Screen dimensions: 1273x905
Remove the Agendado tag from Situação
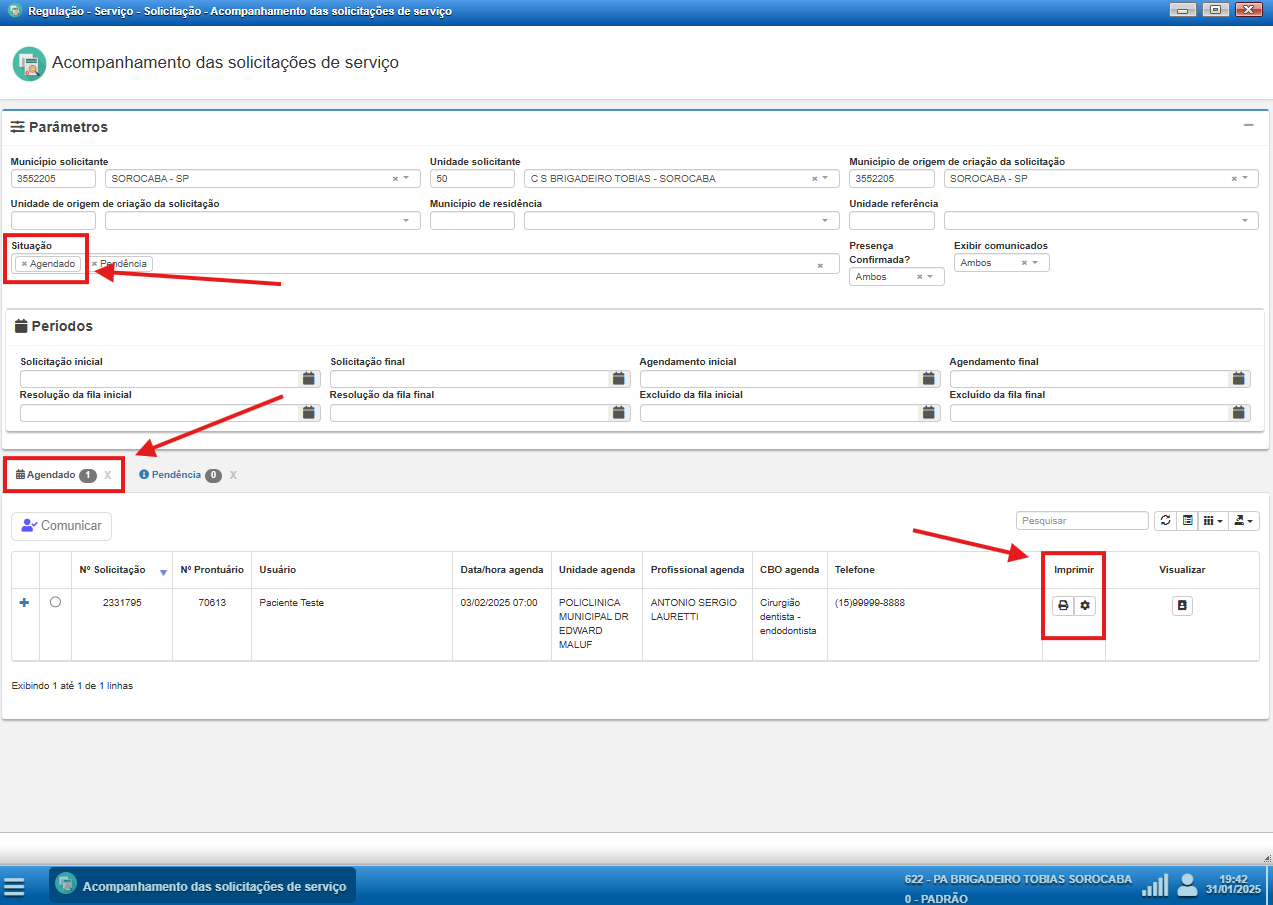(x=24, y=264)
